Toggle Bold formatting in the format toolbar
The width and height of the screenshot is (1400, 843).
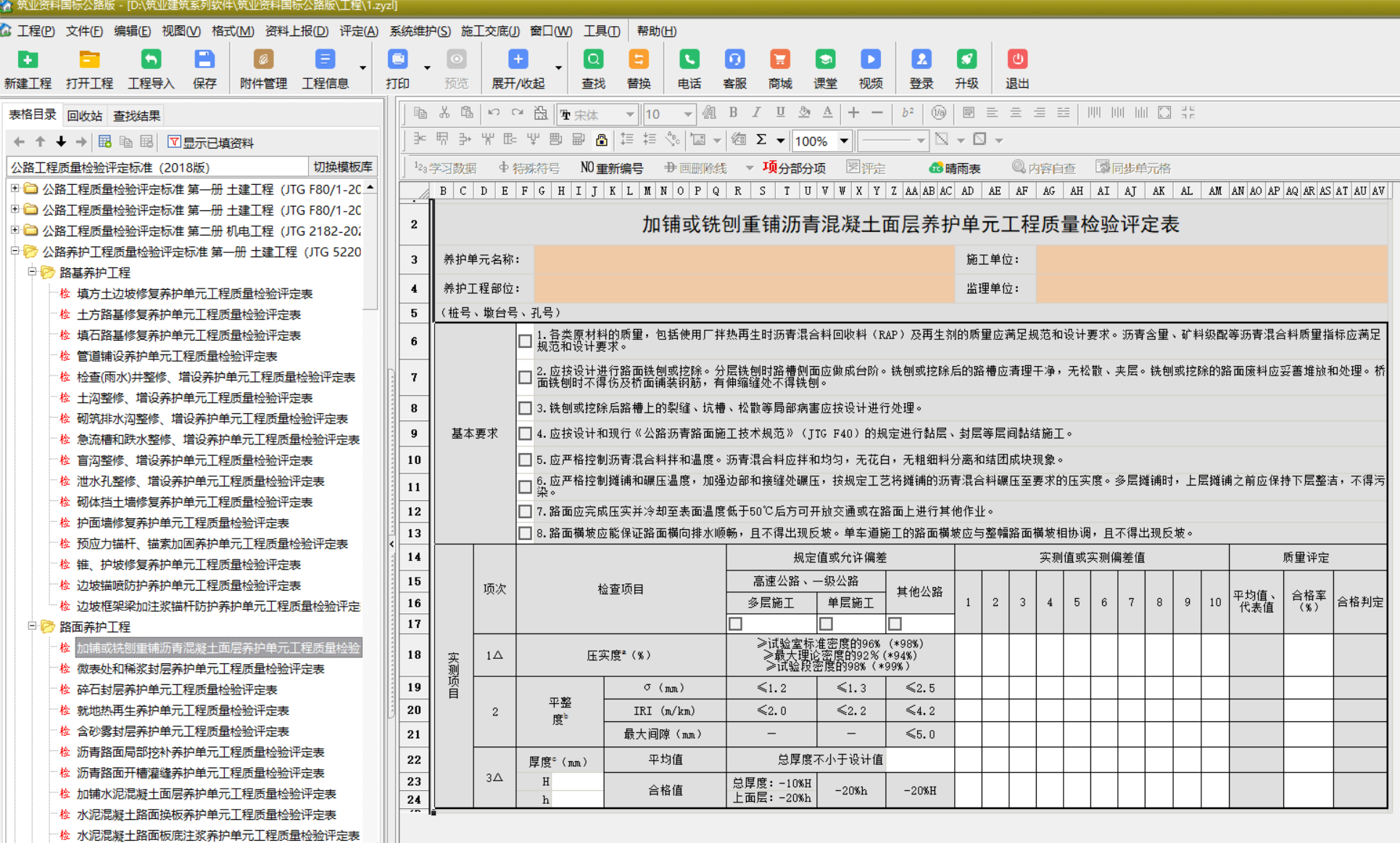733,112
